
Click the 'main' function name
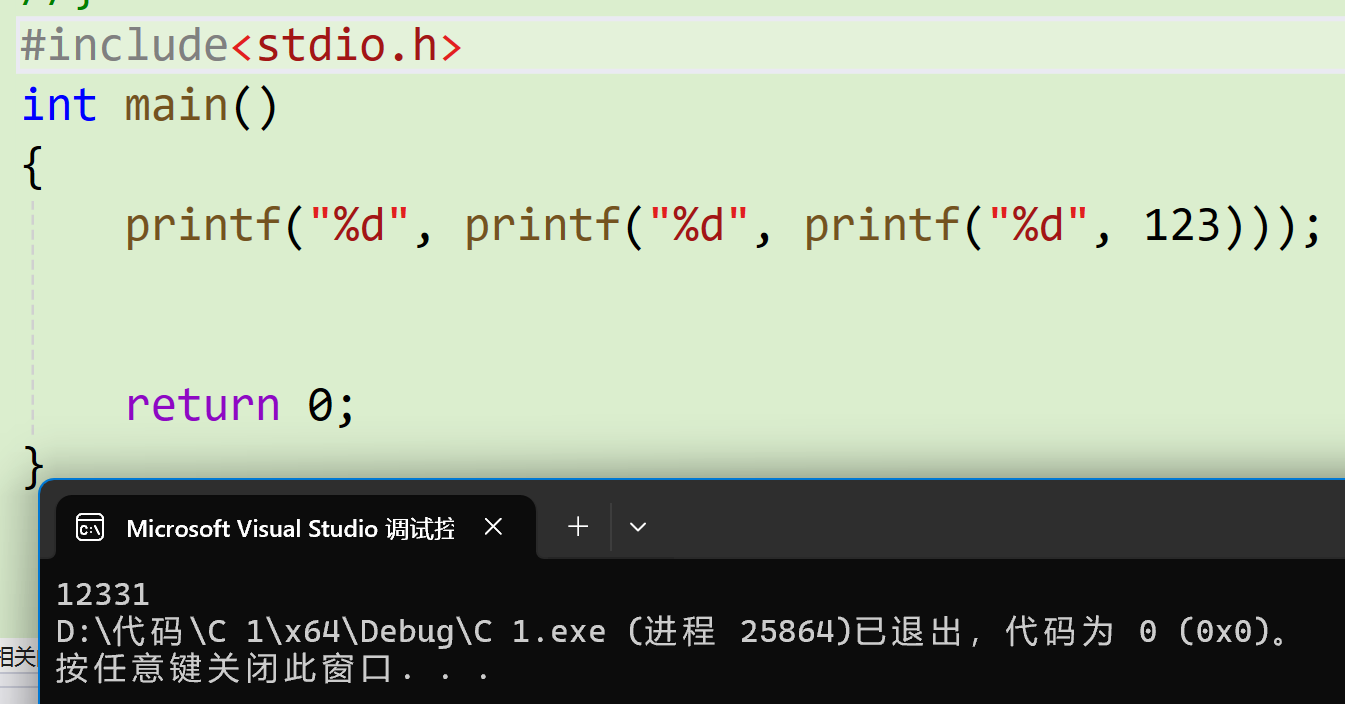pyautogui.click(x=177, y=105)
